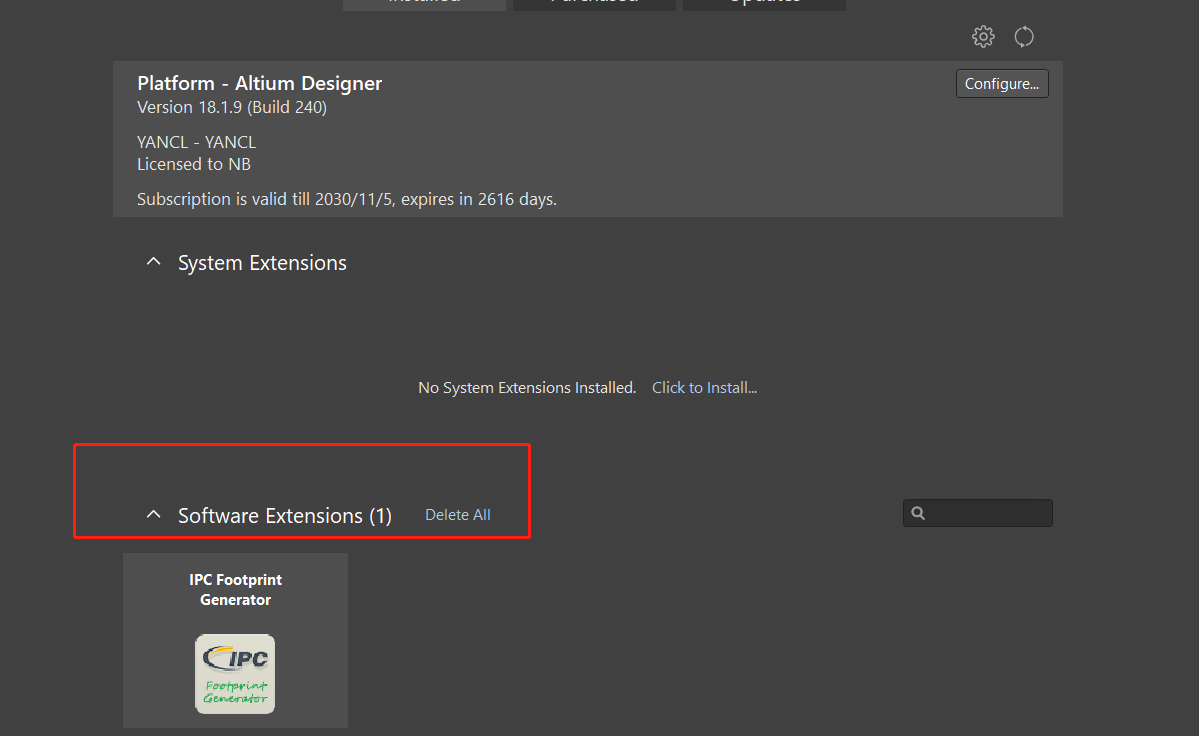
Task: Click the Software Extensions (1) heading text
Action: 284,516
